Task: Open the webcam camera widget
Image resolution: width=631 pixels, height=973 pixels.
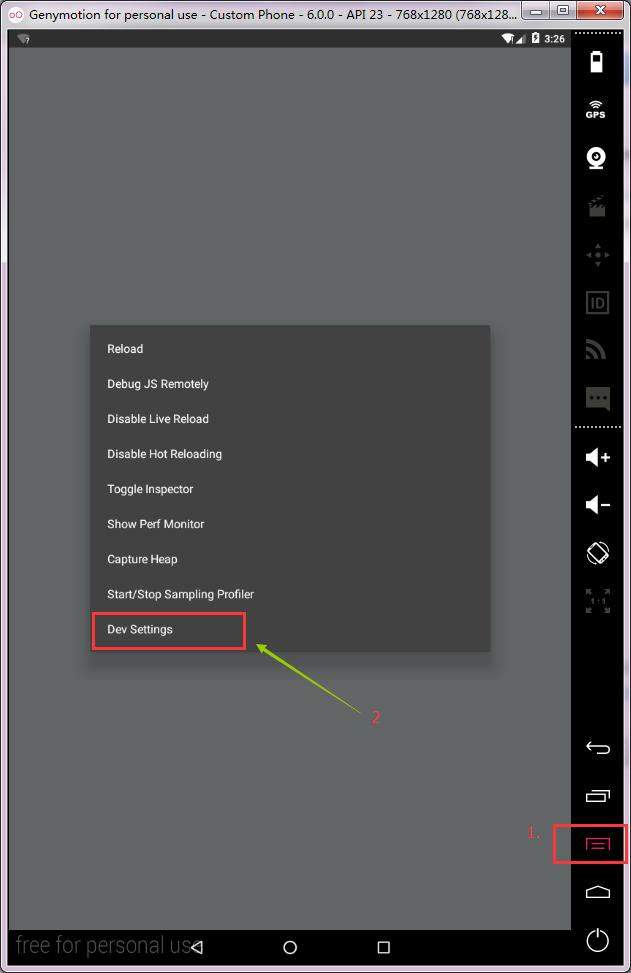Action: coord(596,158)
